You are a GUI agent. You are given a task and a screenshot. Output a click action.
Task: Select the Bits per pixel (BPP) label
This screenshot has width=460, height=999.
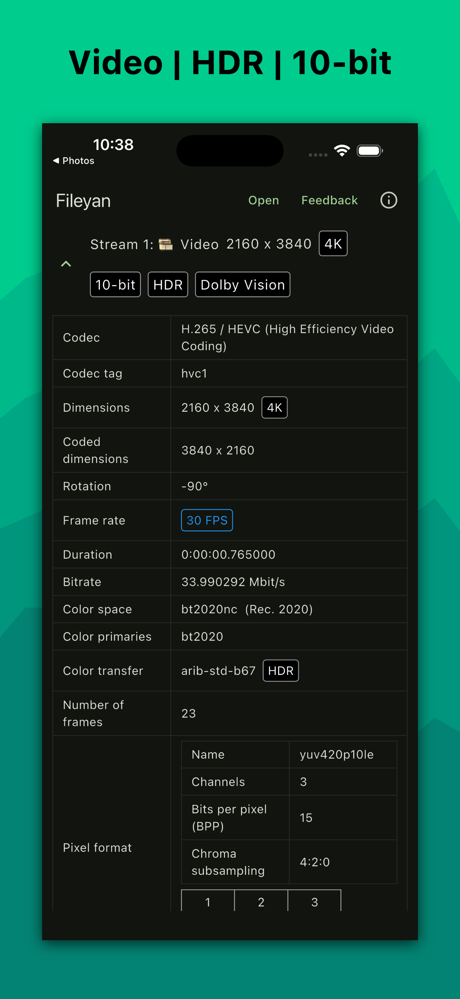click(x=229, y=817)
